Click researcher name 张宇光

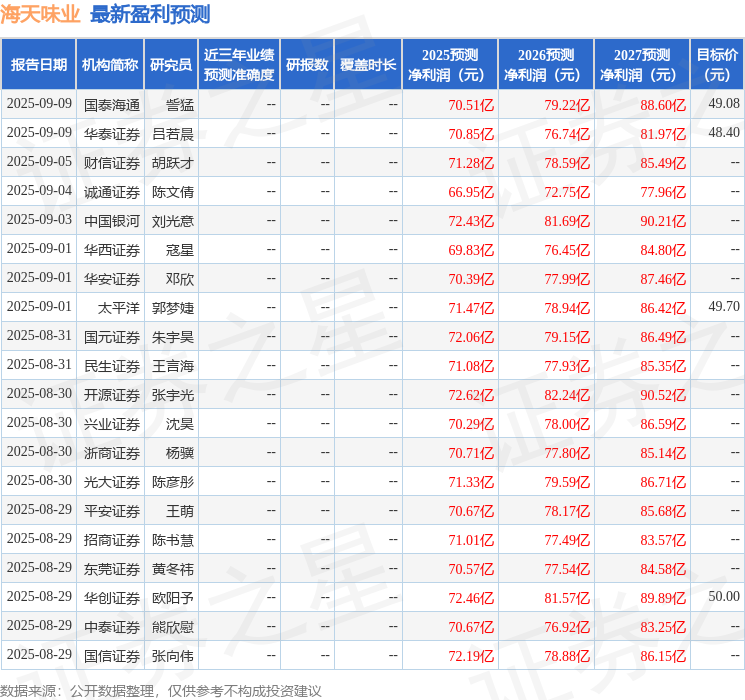pyautogui.click(x=173, y=395)
